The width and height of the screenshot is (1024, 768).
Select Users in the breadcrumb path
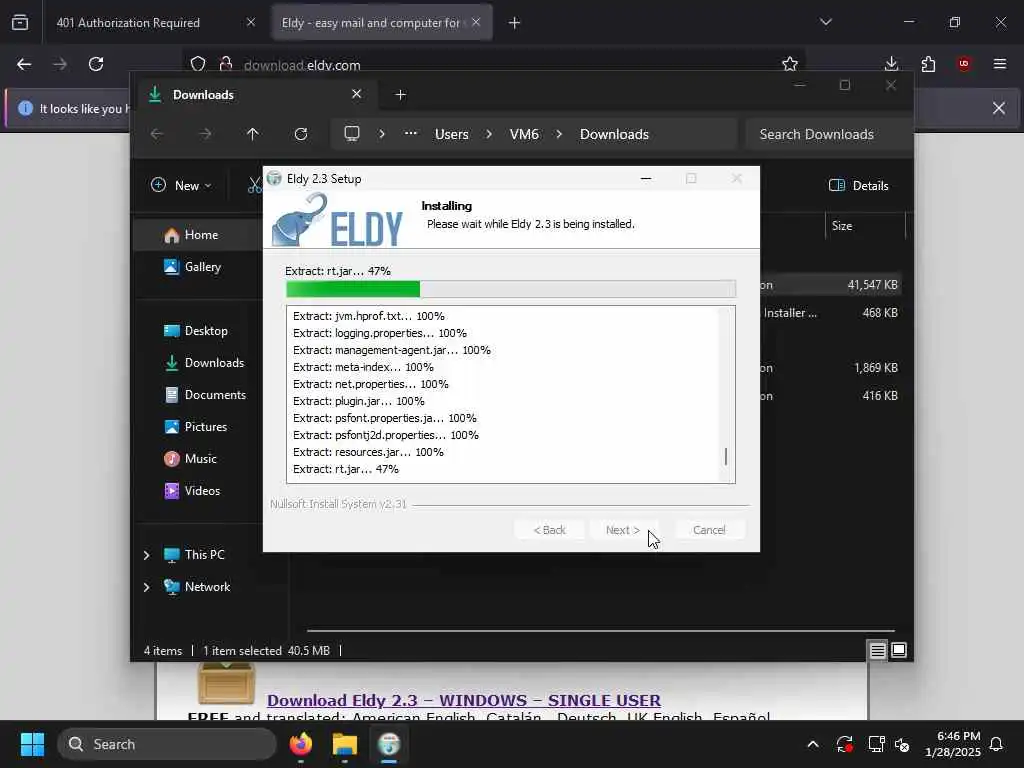[451, 134]
